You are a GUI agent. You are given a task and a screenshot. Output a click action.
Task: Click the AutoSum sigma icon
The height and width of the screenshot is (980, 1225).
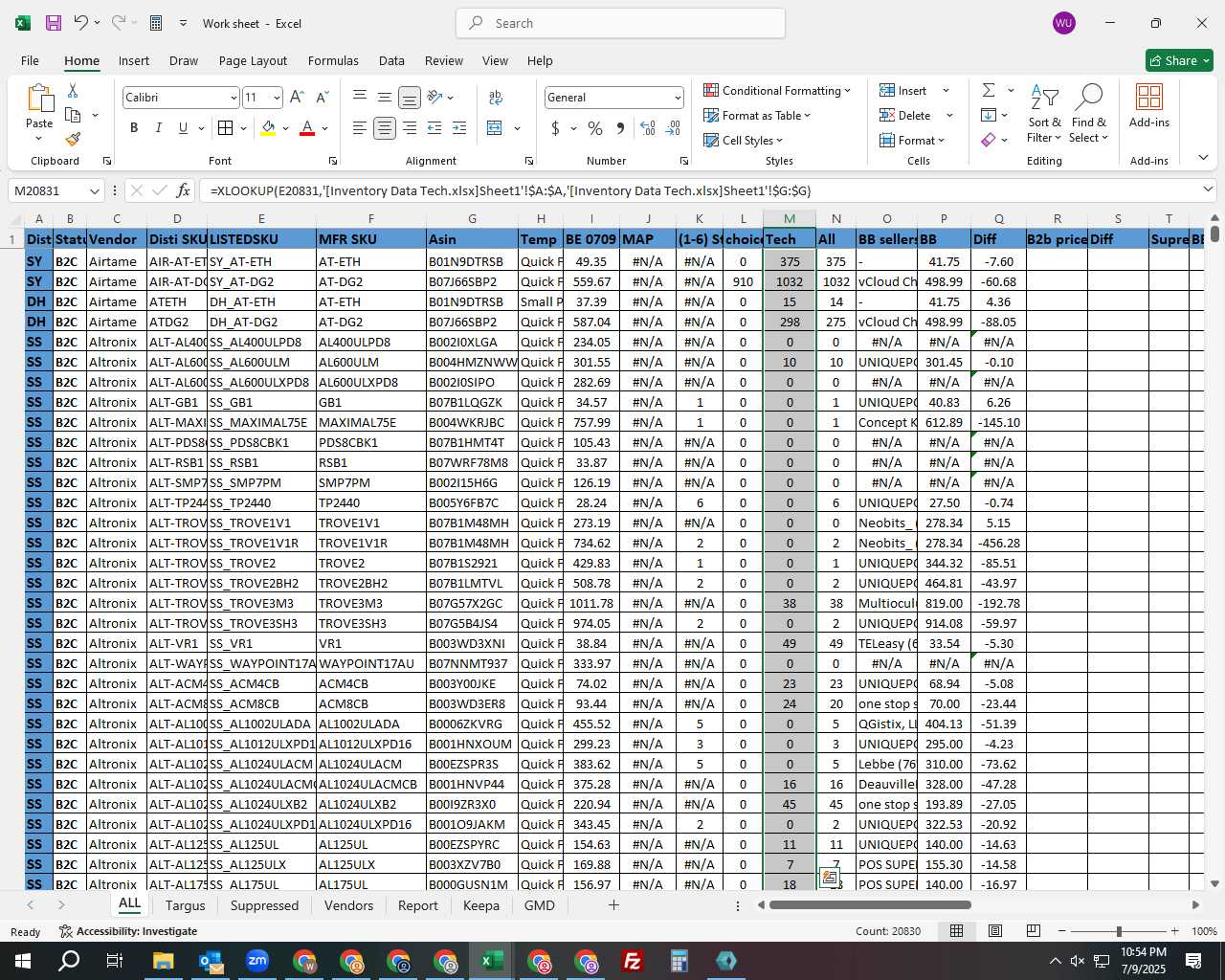(989, 90)
